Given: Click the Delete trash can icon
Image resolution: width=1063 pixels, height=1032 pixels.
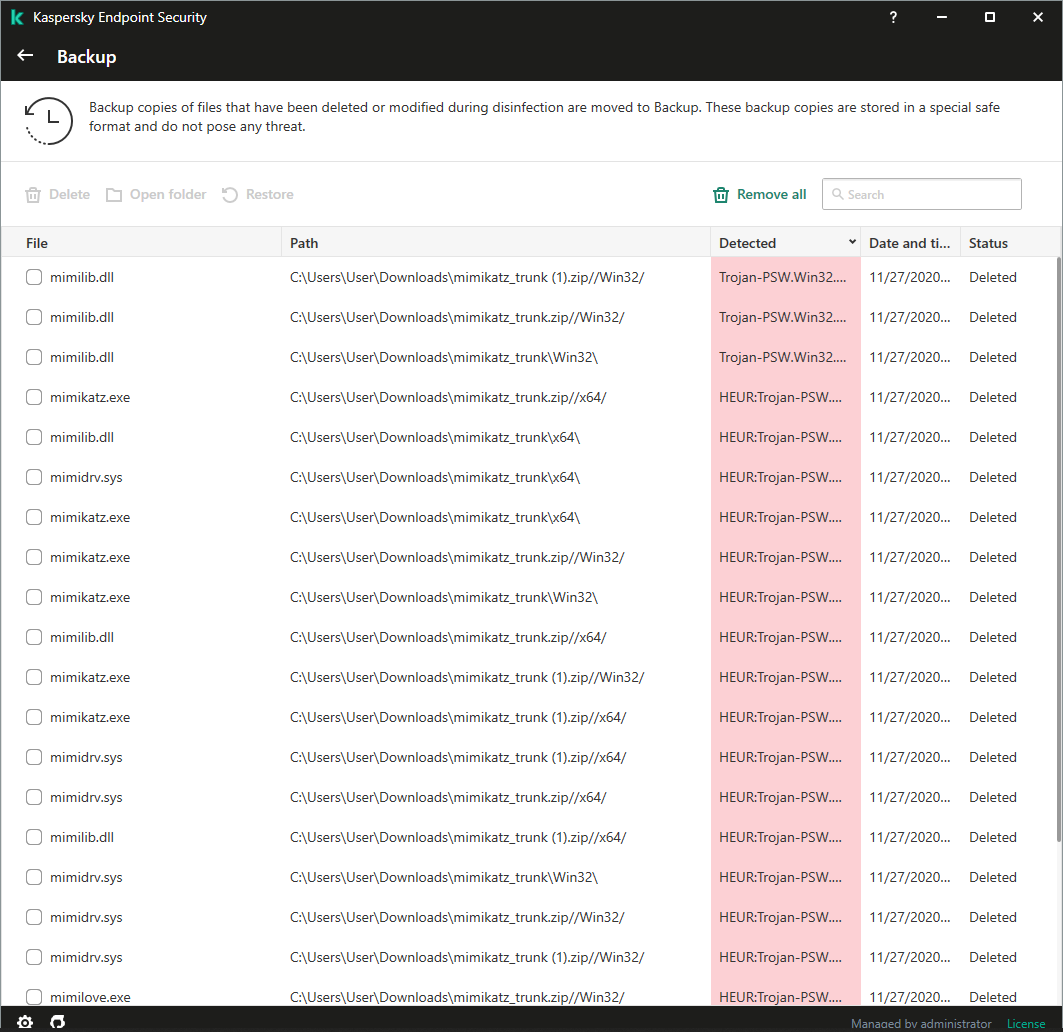Looking at the screenshot, I should 33,195.
